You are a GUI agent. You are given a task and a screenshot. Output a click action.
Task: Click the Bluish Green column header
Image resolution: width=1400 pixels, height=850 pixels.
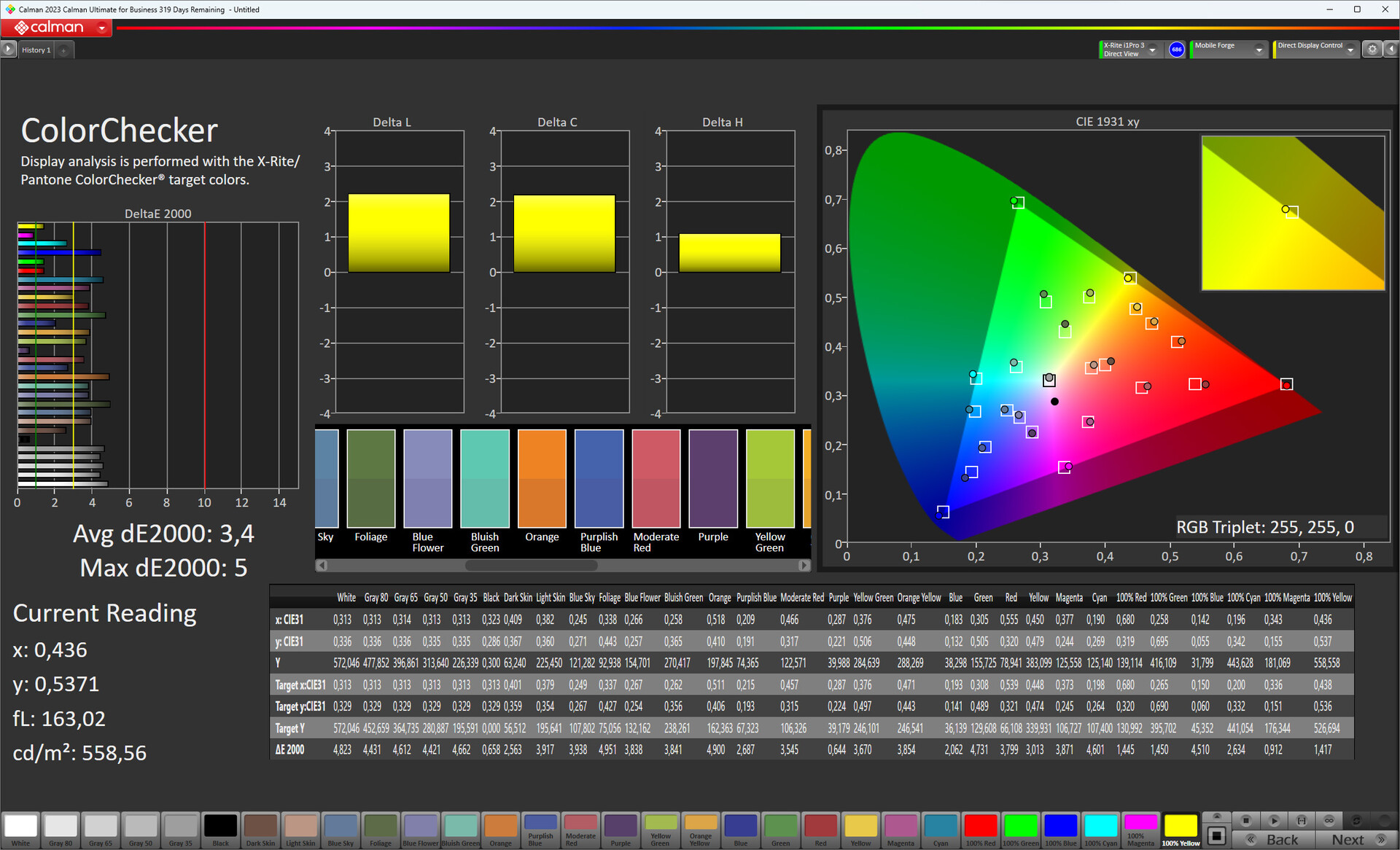(683, 598)
